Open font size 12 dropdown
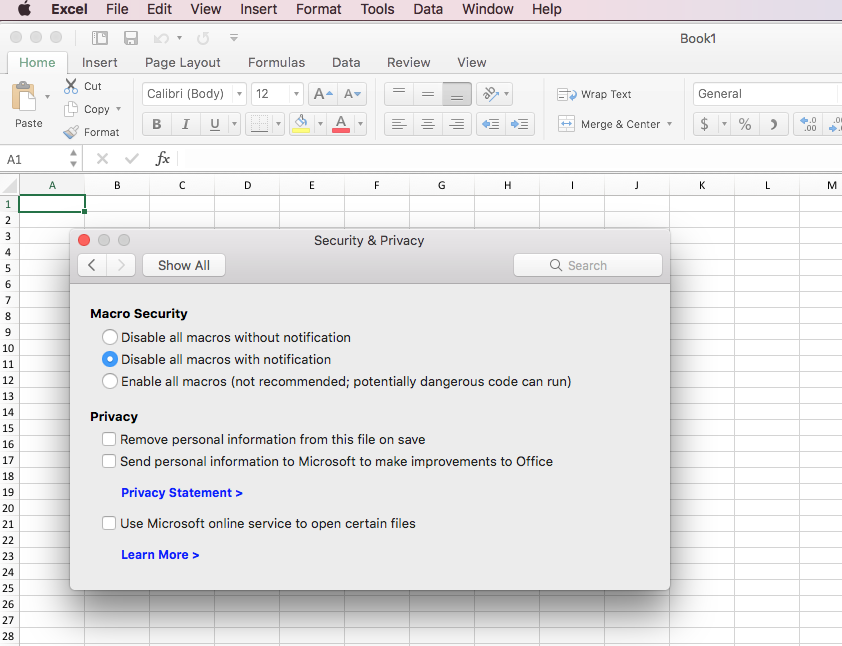The image size is (842, 646). click(x=296, y=94)
